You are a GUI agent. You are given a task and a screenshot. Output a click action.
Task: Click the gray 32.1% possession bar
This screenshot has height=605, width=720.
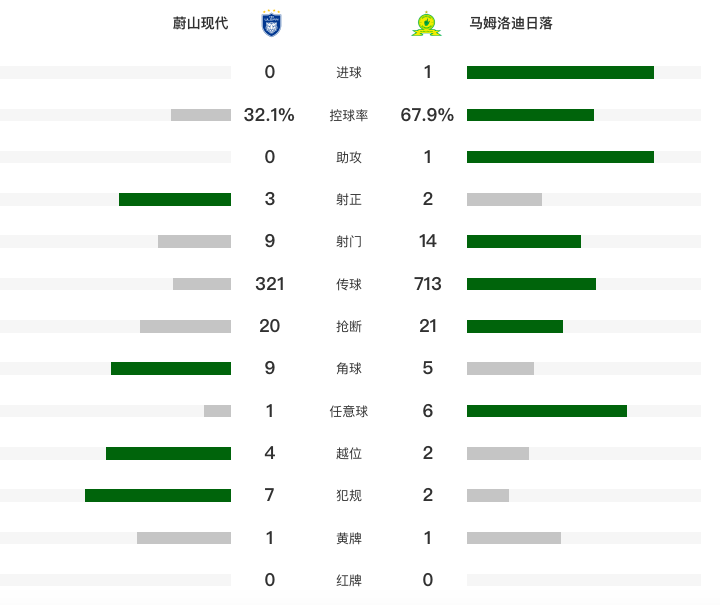(201, 115)
